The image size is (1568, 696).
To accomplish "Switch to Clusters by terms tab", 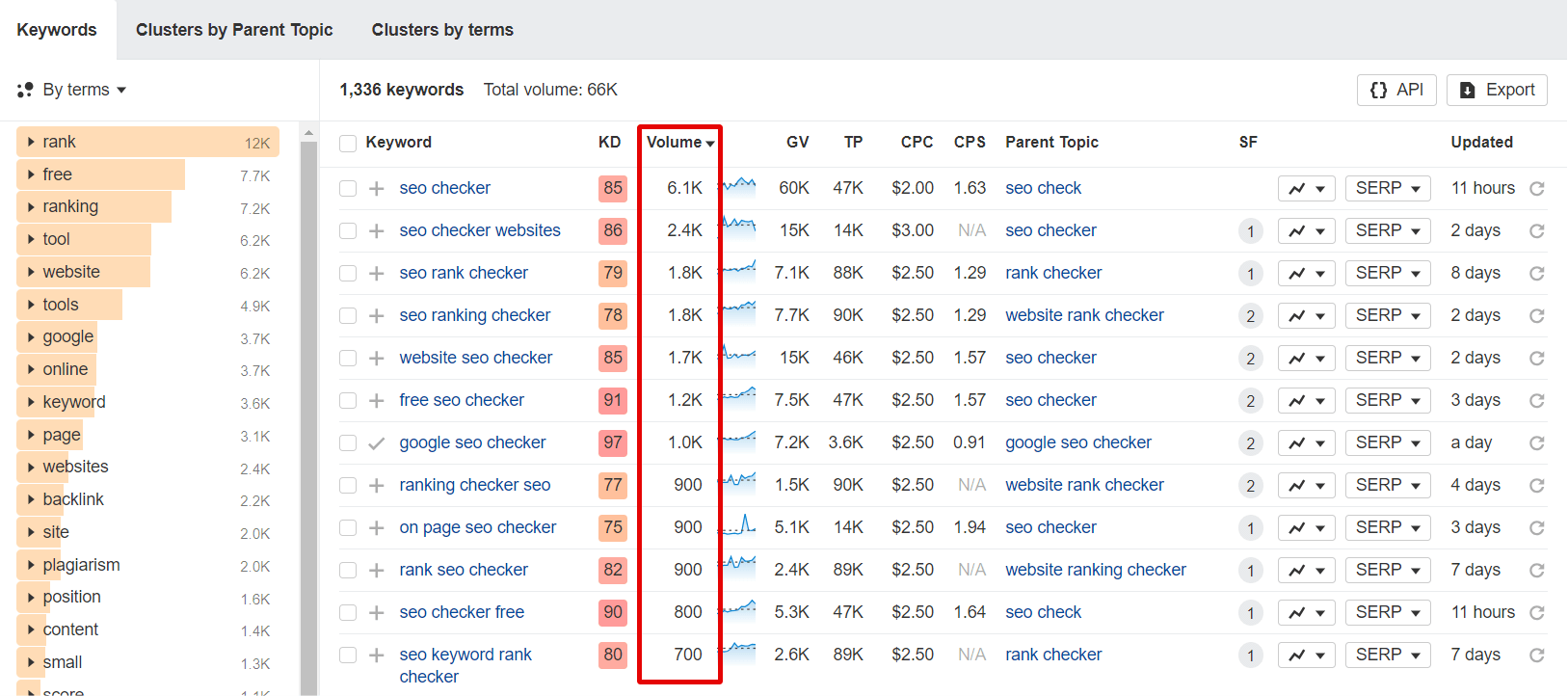I will tap(442, 30).
